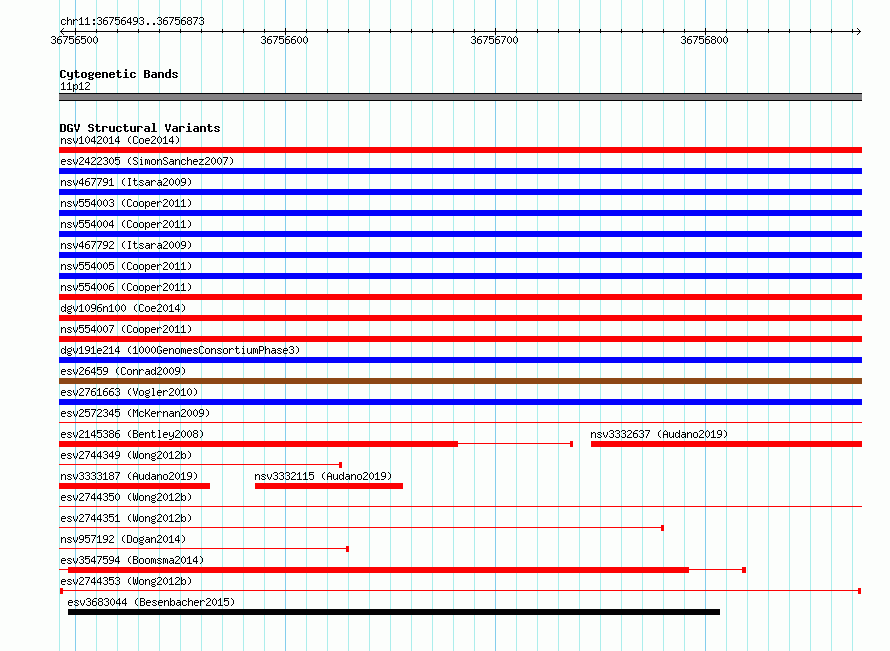Click the blue bar under esv2422305 (SimonSanchez2007)

(460, 171)
